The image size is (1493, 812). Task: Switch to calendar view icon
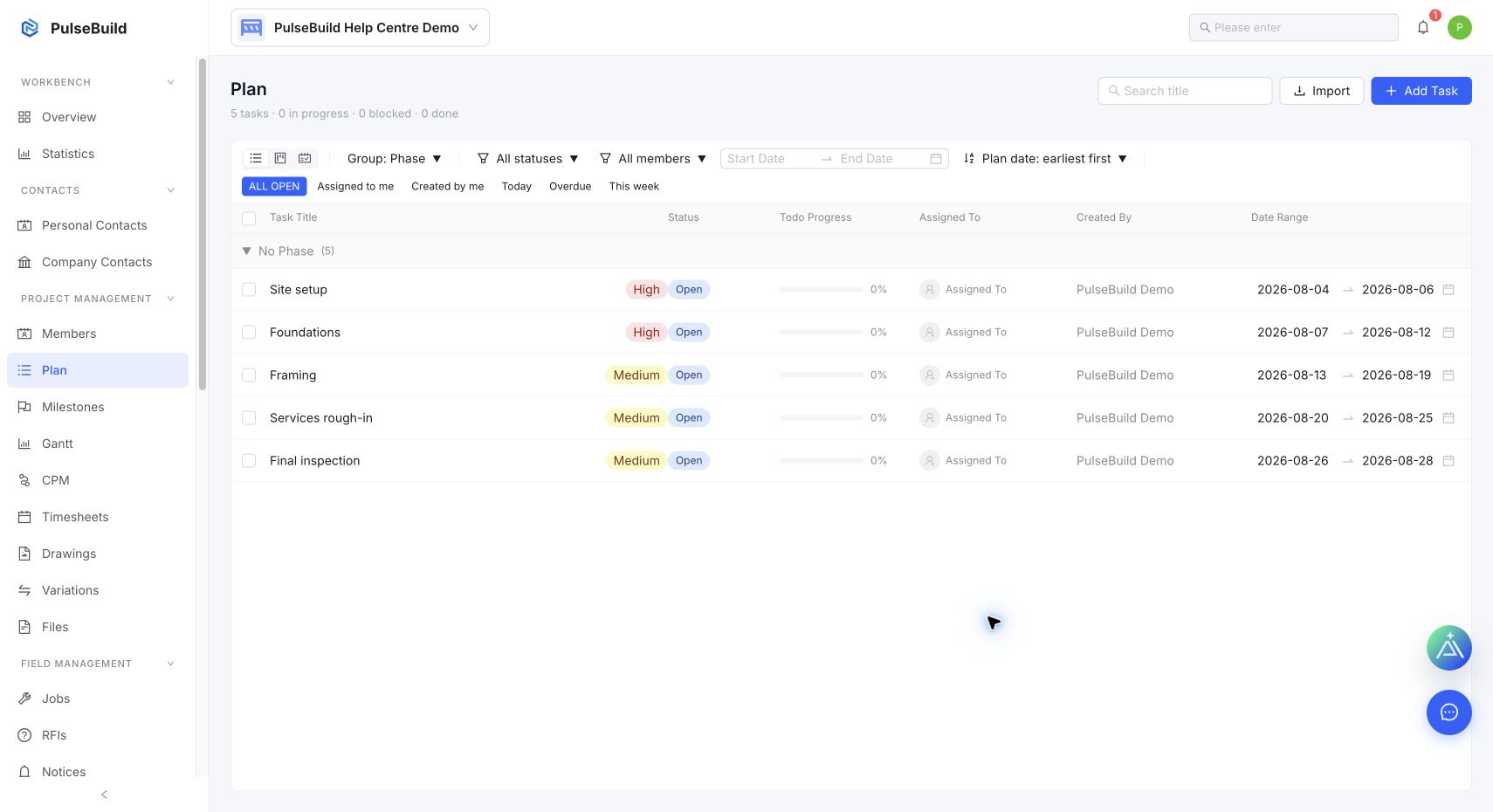coord(305,158)
